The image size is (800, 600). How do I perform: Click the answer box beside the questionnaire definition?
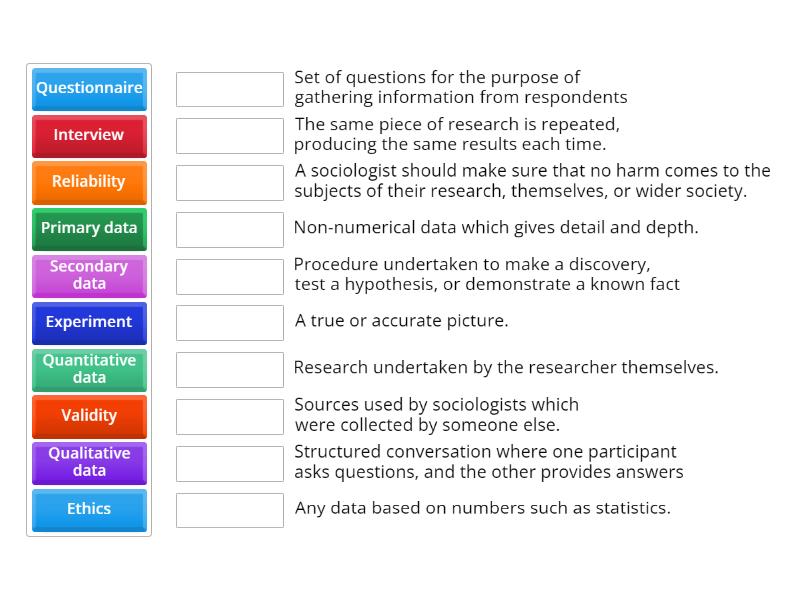click(x=229, y=88)
